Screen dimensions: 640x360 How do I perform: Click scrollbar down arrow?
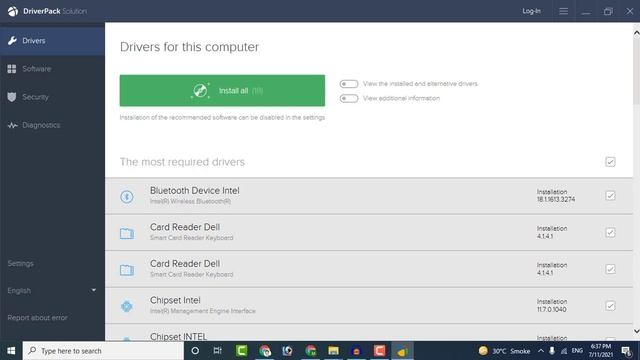click(636, 331)
